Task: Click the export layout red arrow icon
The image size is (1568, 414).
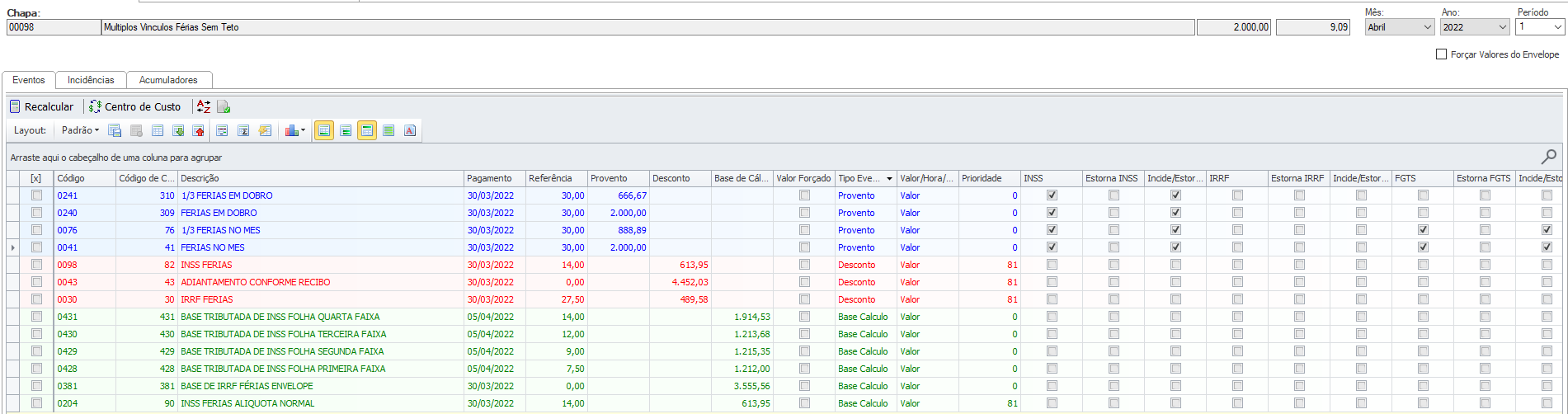Action: pyautogui.click(x=199, y=130)
